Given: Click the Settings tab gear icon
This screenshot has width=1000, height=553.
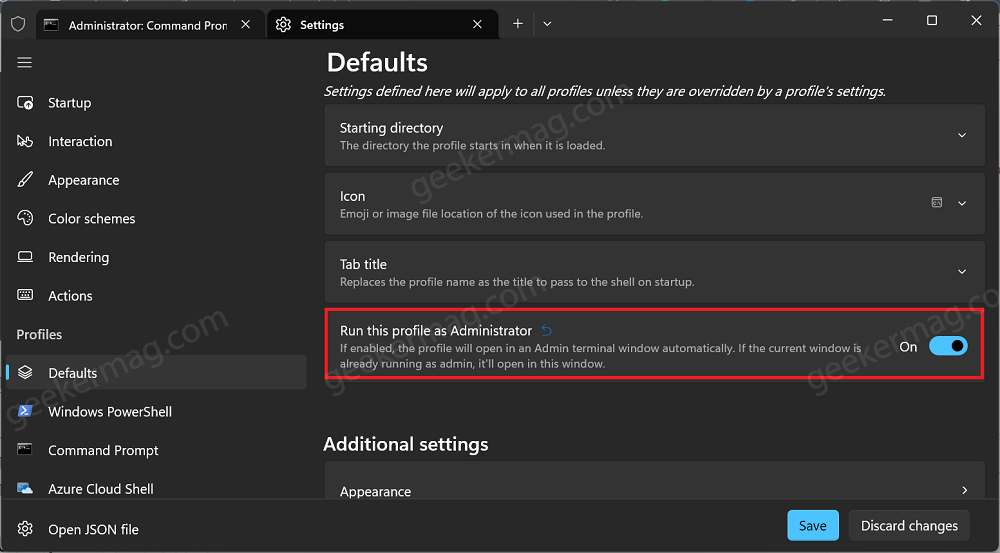Looking at the screenshot, I should click(x=283, y=24).
